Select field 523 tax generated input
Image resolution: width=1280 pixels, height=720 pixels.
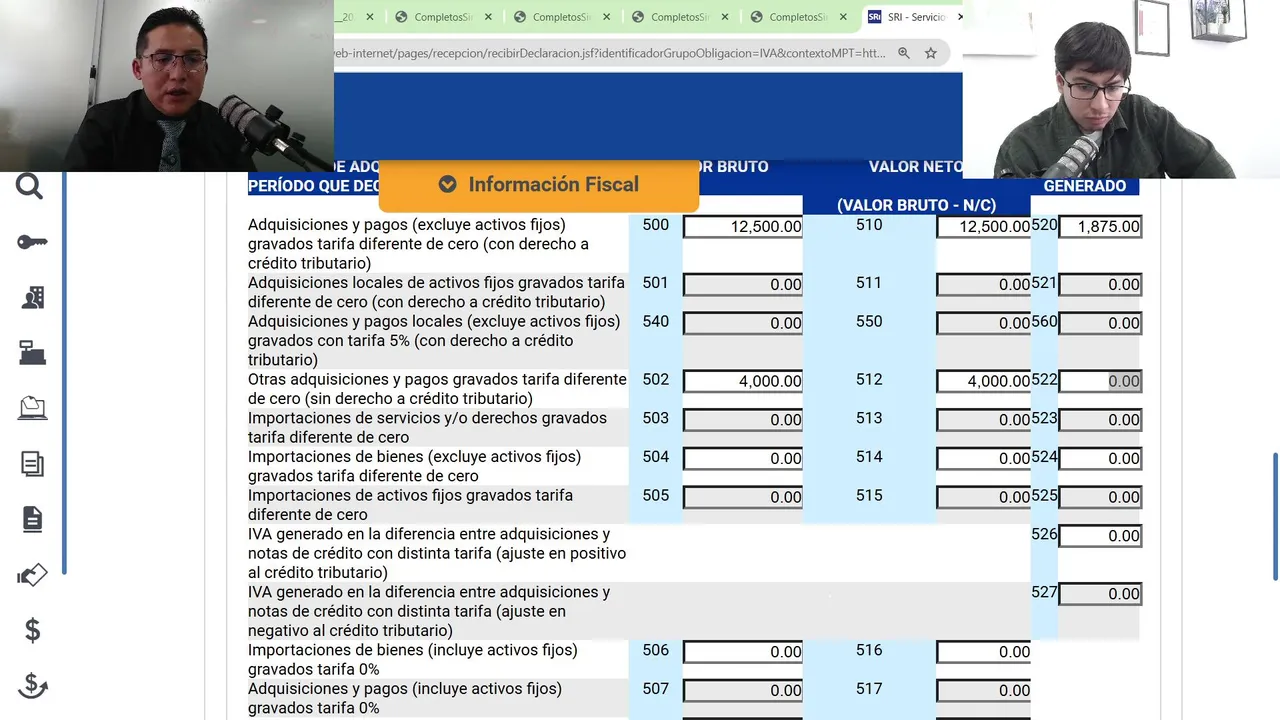pyautogui.click(x=1100, y=420)
